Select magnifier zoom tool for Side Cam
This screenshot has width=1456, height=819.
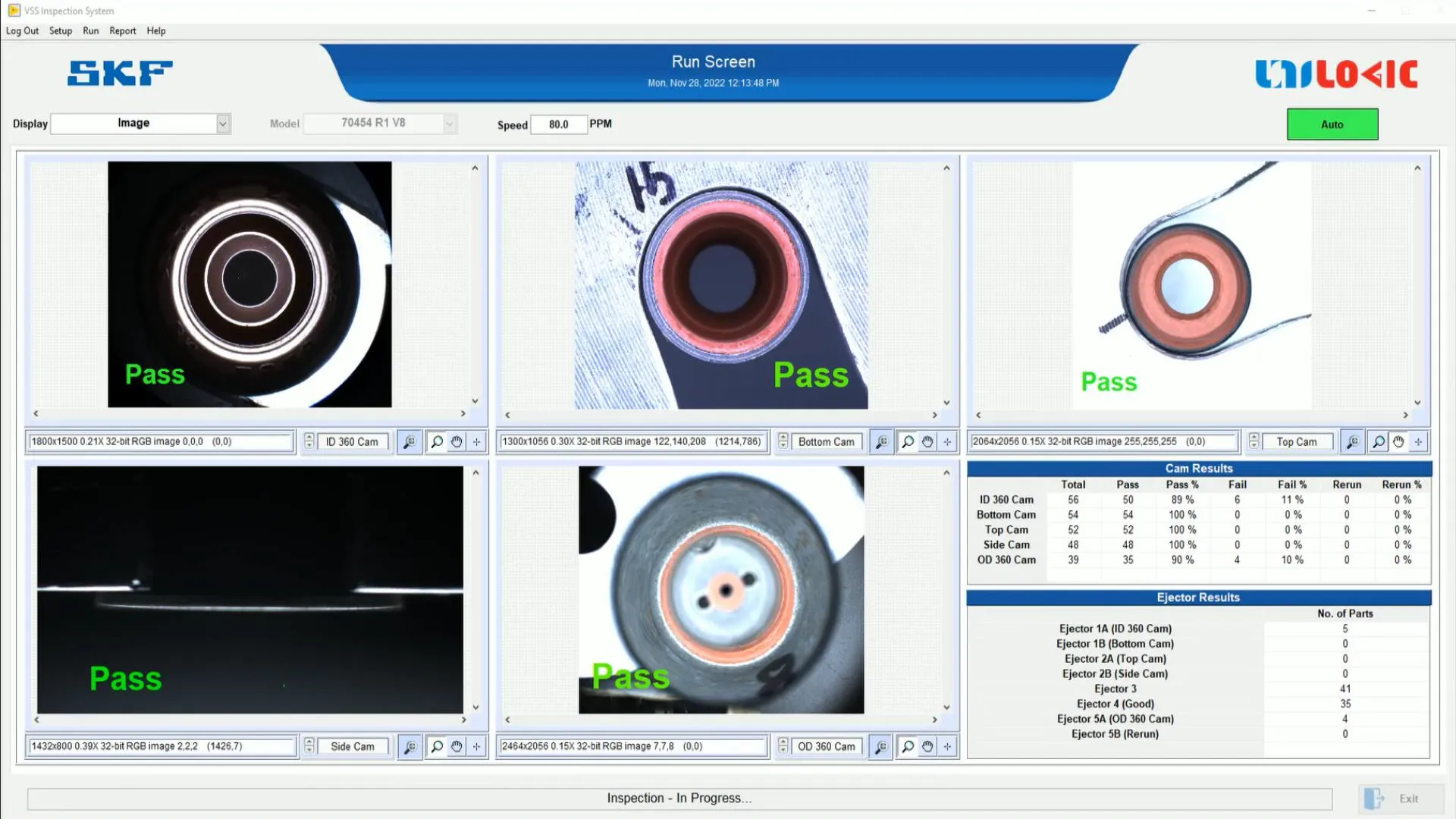[x=437, y=746]
